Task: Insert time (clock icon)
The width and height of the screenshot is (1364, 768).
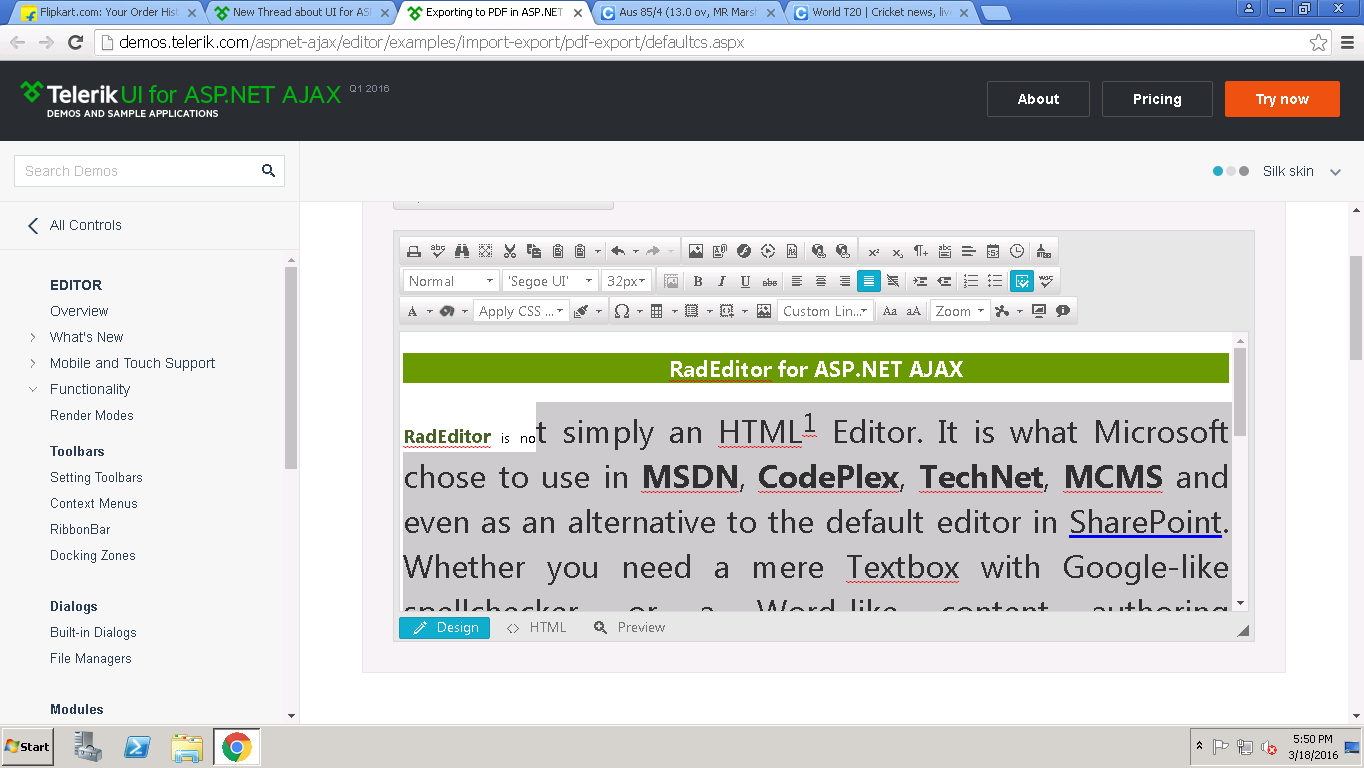Action: (1017, 251)
